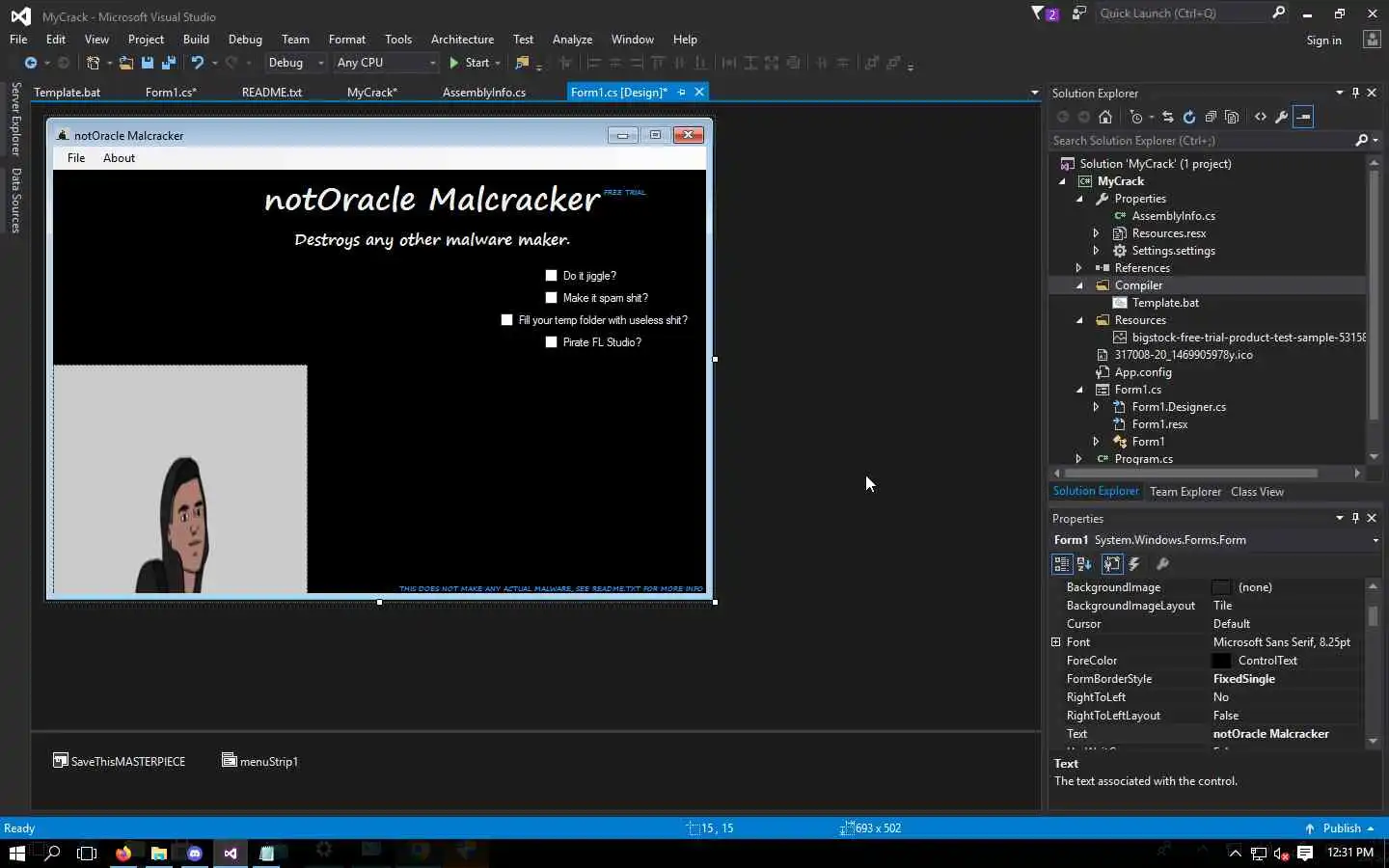This screenshot has width=1389, height=868.
Task: Click Sign in link
Action: pos(1323,41)
